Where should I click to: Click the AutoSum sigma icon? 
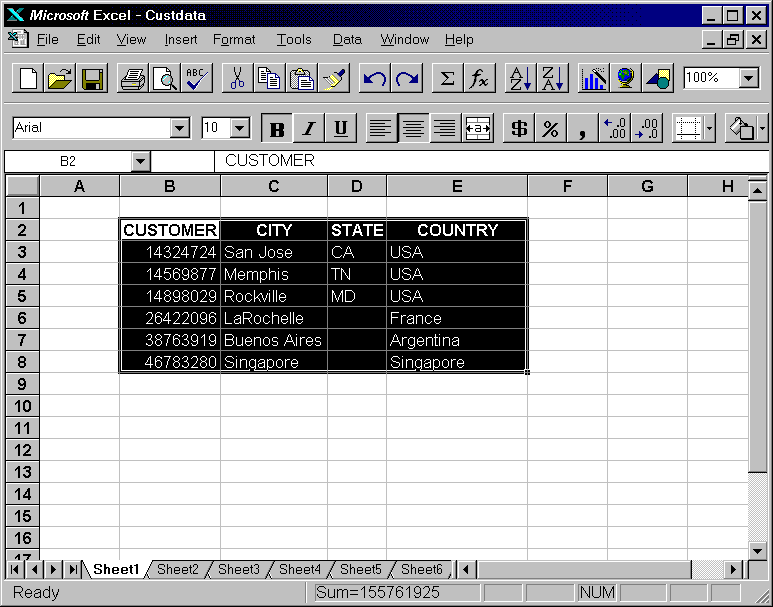click(x=447, y=79)
